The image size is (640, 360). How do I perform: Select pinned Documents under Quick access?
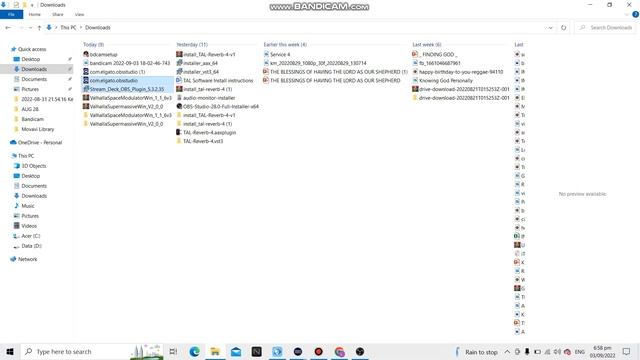click(34, 79)
